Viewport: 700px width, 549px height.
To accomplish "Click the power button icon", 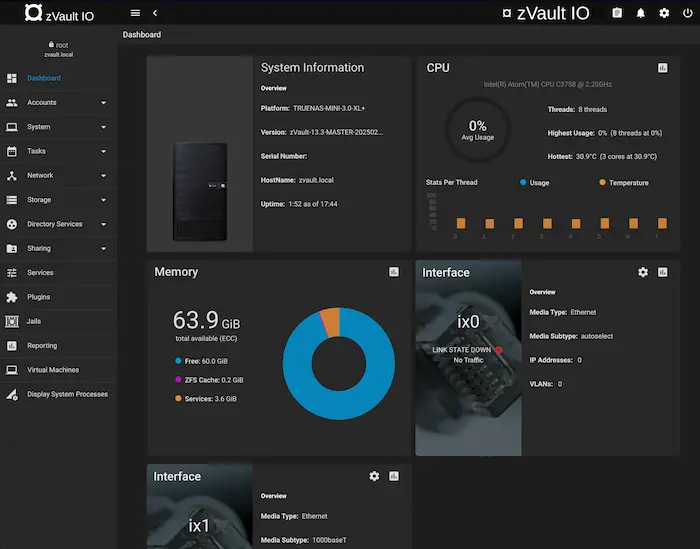I will [687, 13].
